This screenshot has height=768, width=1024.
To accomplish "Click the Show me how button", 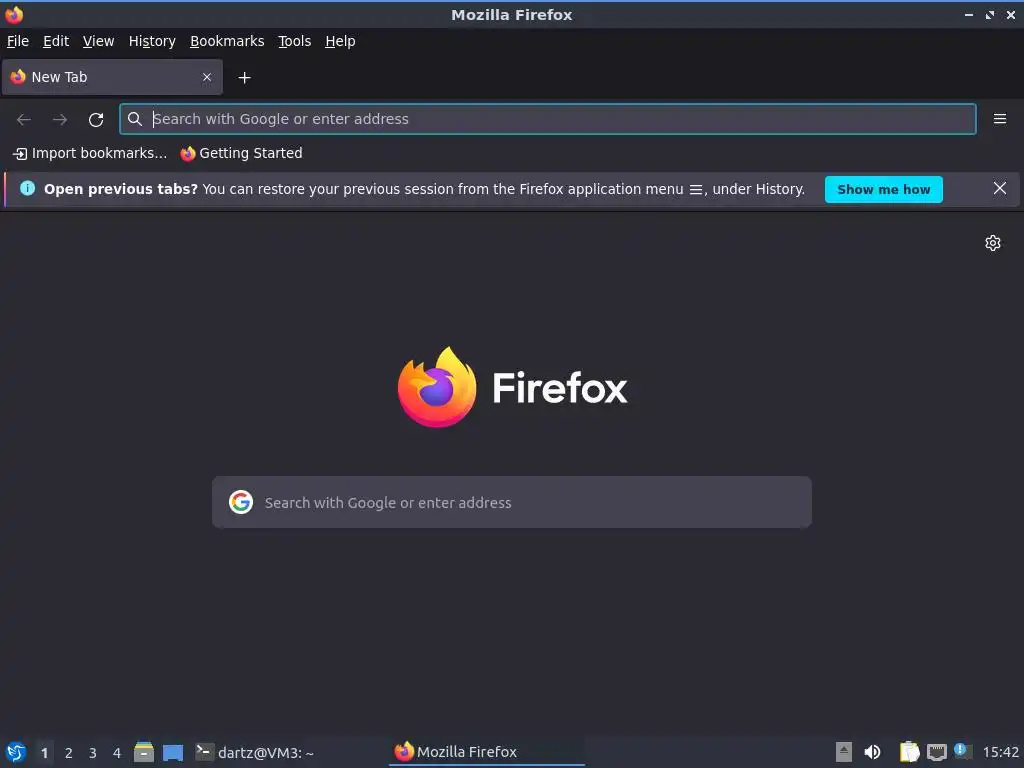I will pyautogui.click(x=883, y=189).
